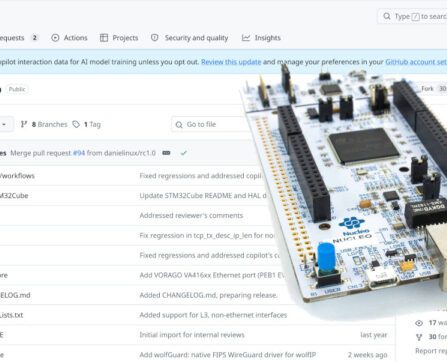Image resolution: width=447 pixels, height=362 pixels.
Task: Open the Insights tab
Action: [261, 38]
